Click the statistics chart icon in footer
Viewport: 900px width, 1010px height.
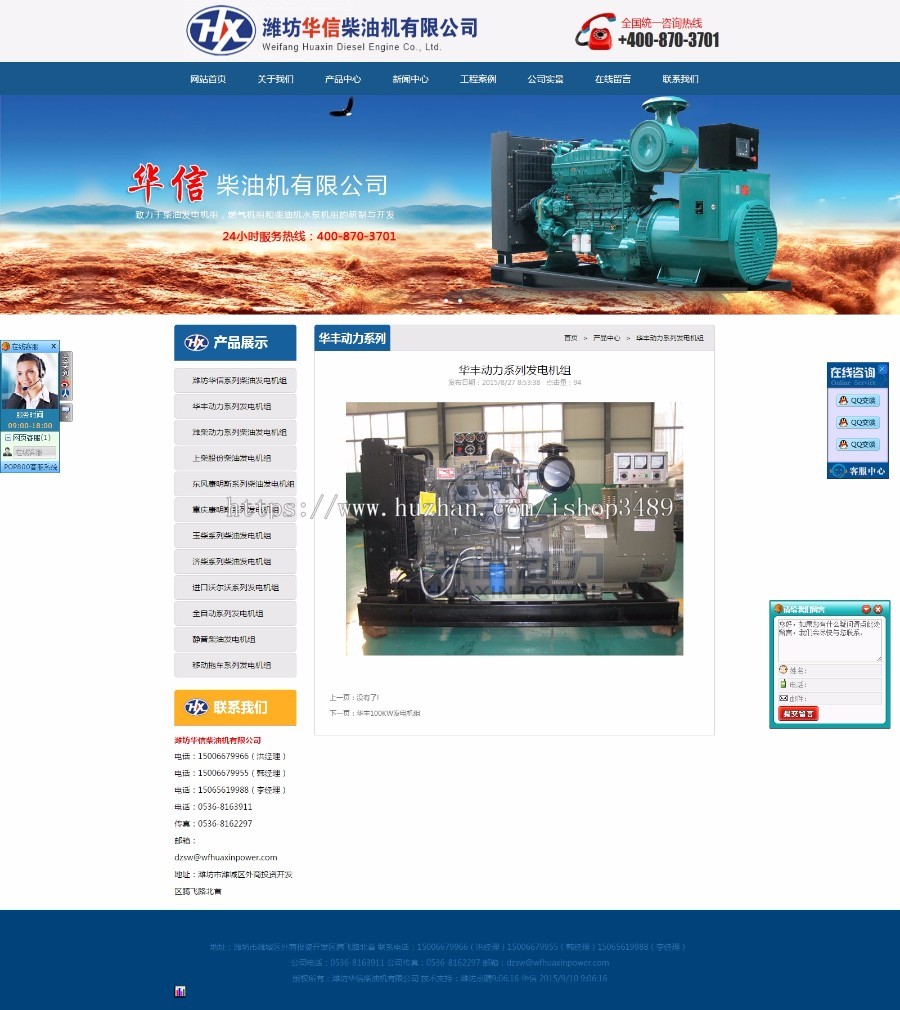(180, 991)
